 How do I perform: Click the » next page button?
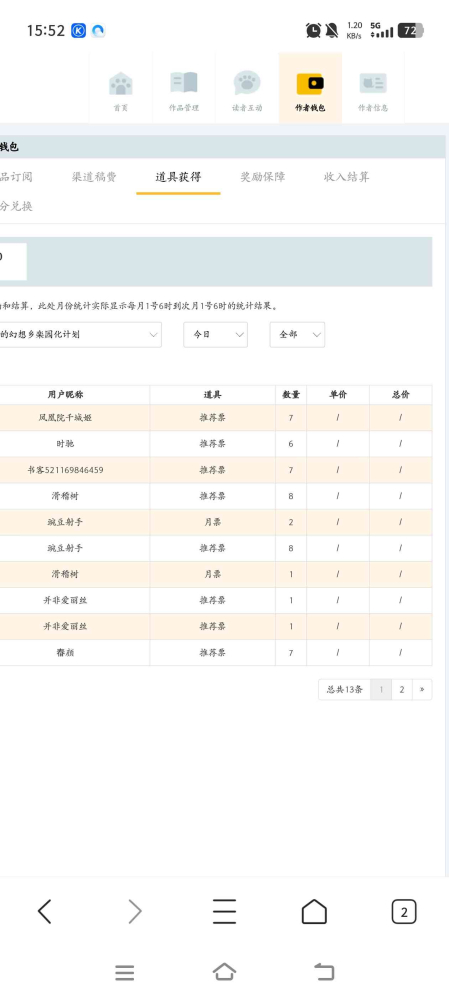pyautogui.click(x=422, y=689)
